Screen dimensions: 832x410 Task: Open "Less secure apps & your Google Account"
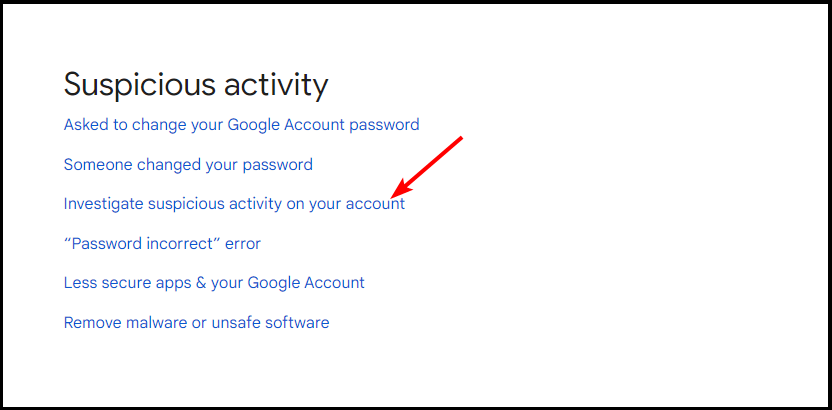click(214, 283)
